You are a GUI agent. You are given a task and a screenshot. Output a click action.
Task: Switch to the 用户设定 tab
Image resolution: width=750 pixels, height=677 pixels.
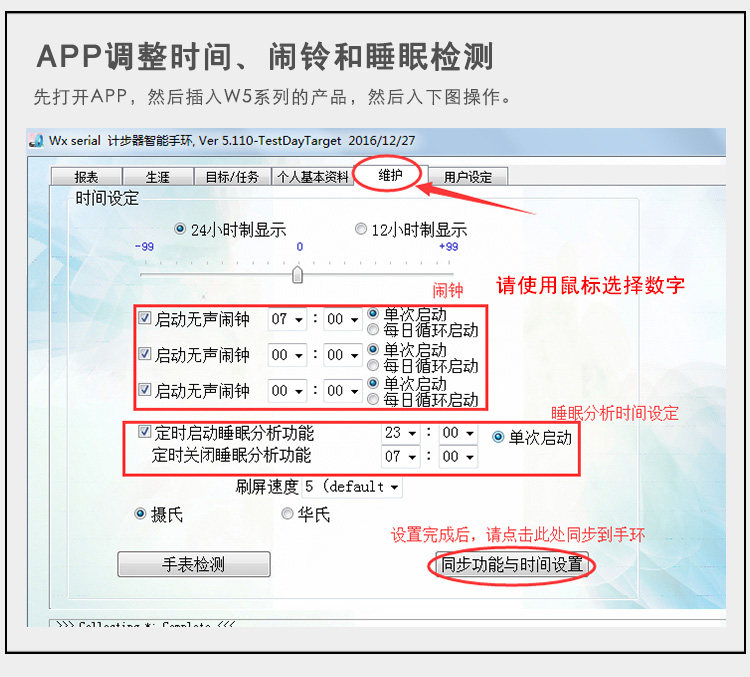click(x=468, y=177)
